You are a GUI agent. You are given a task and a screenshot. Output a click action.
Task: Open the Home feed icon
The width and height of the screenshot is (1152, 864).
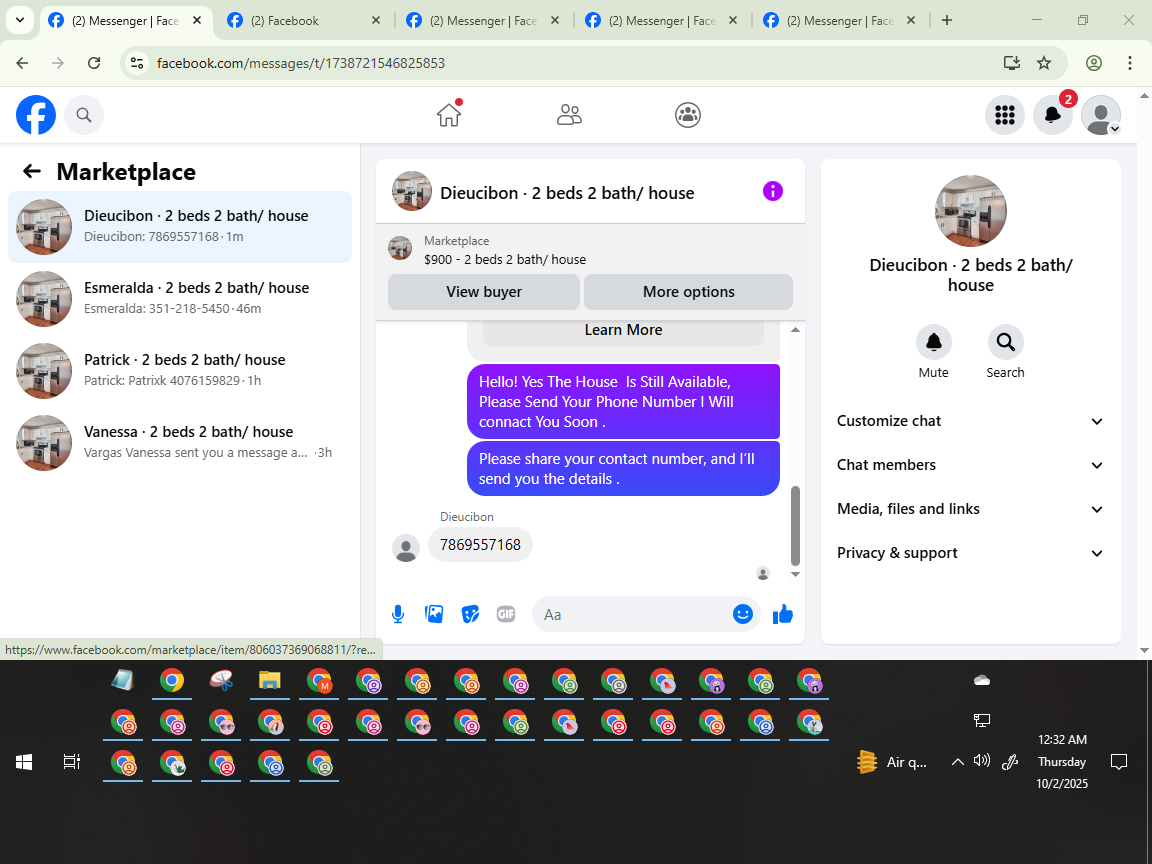coord(449,115)
